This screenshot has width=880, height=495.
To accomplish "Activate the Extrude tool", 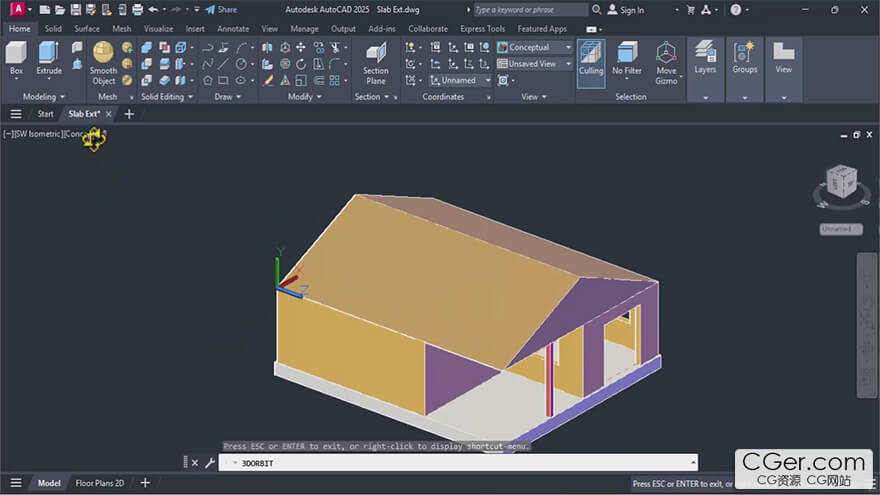I will click(49, 58).
